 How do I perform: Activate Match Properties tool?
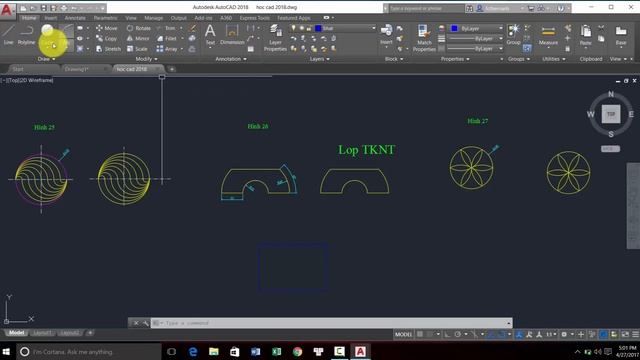pos(424,38)
